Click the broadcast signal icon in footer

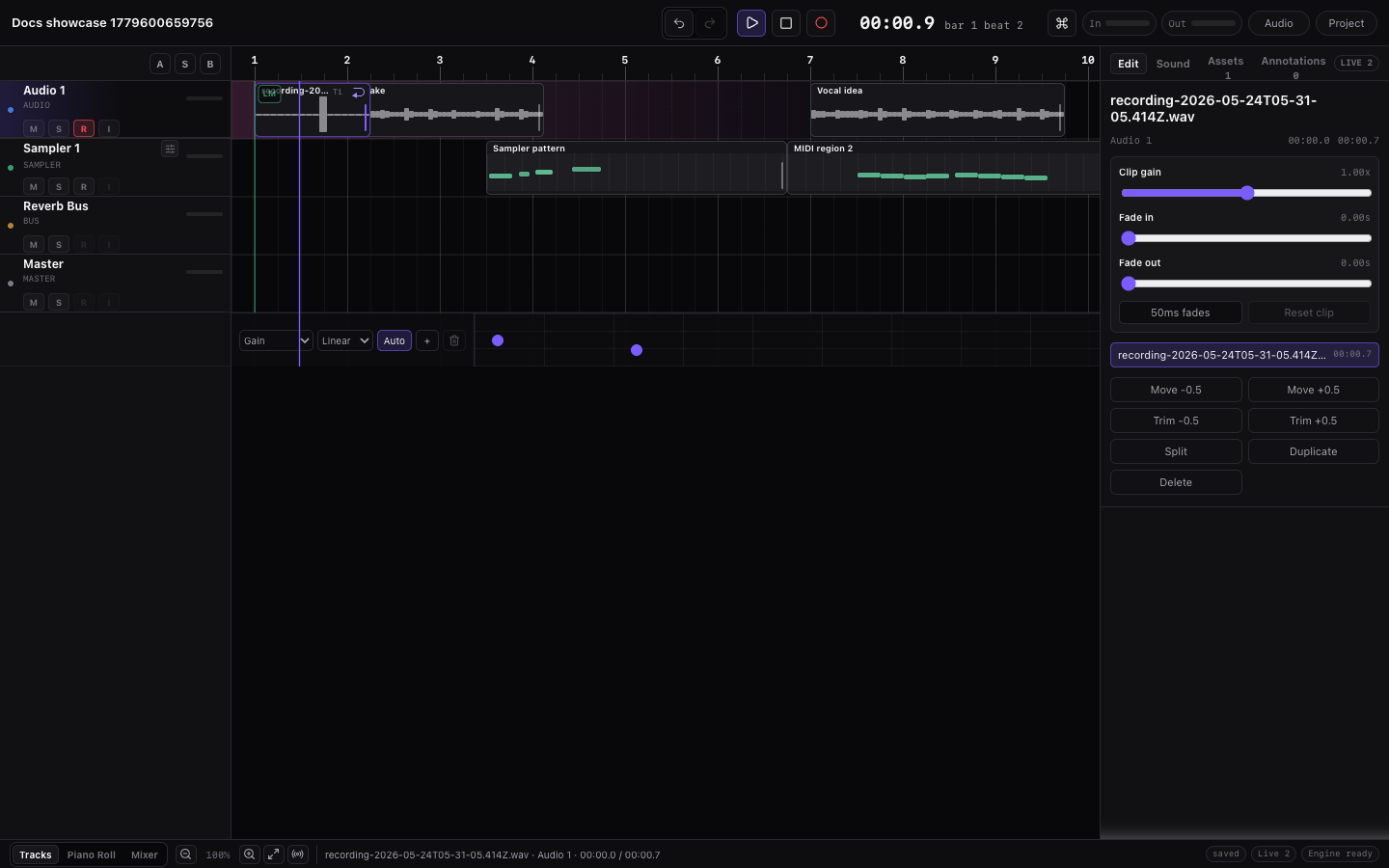pos(298,854)
